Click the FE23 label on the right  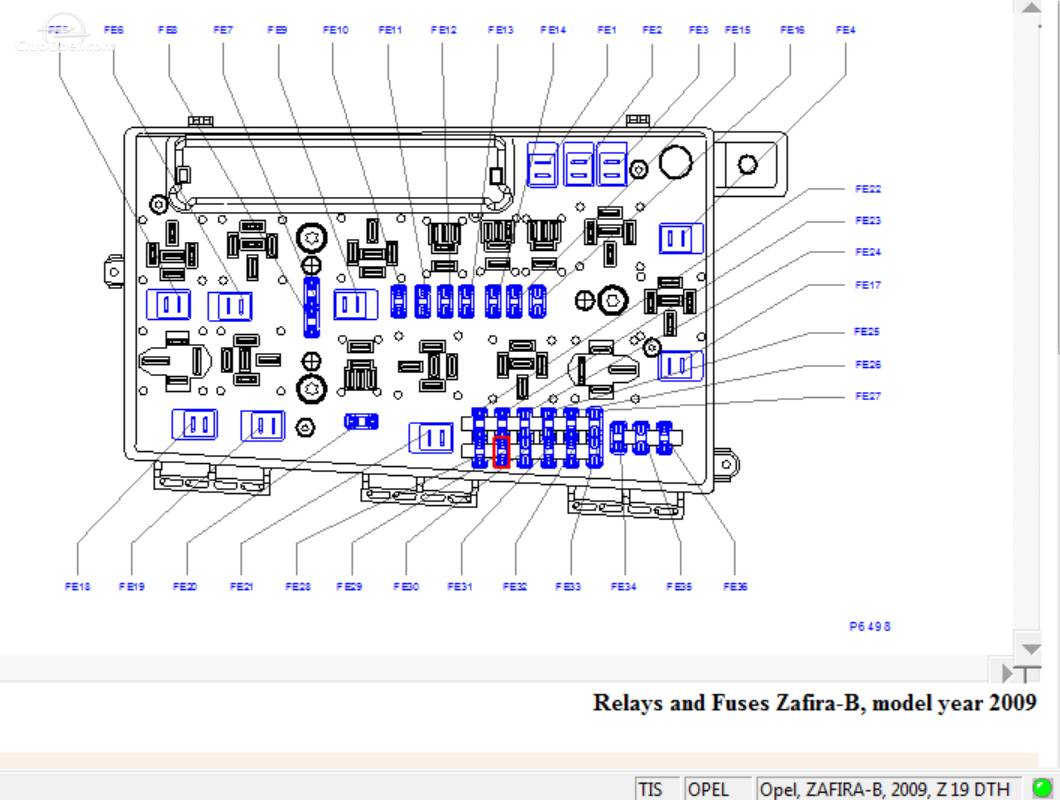coord(868,220)
